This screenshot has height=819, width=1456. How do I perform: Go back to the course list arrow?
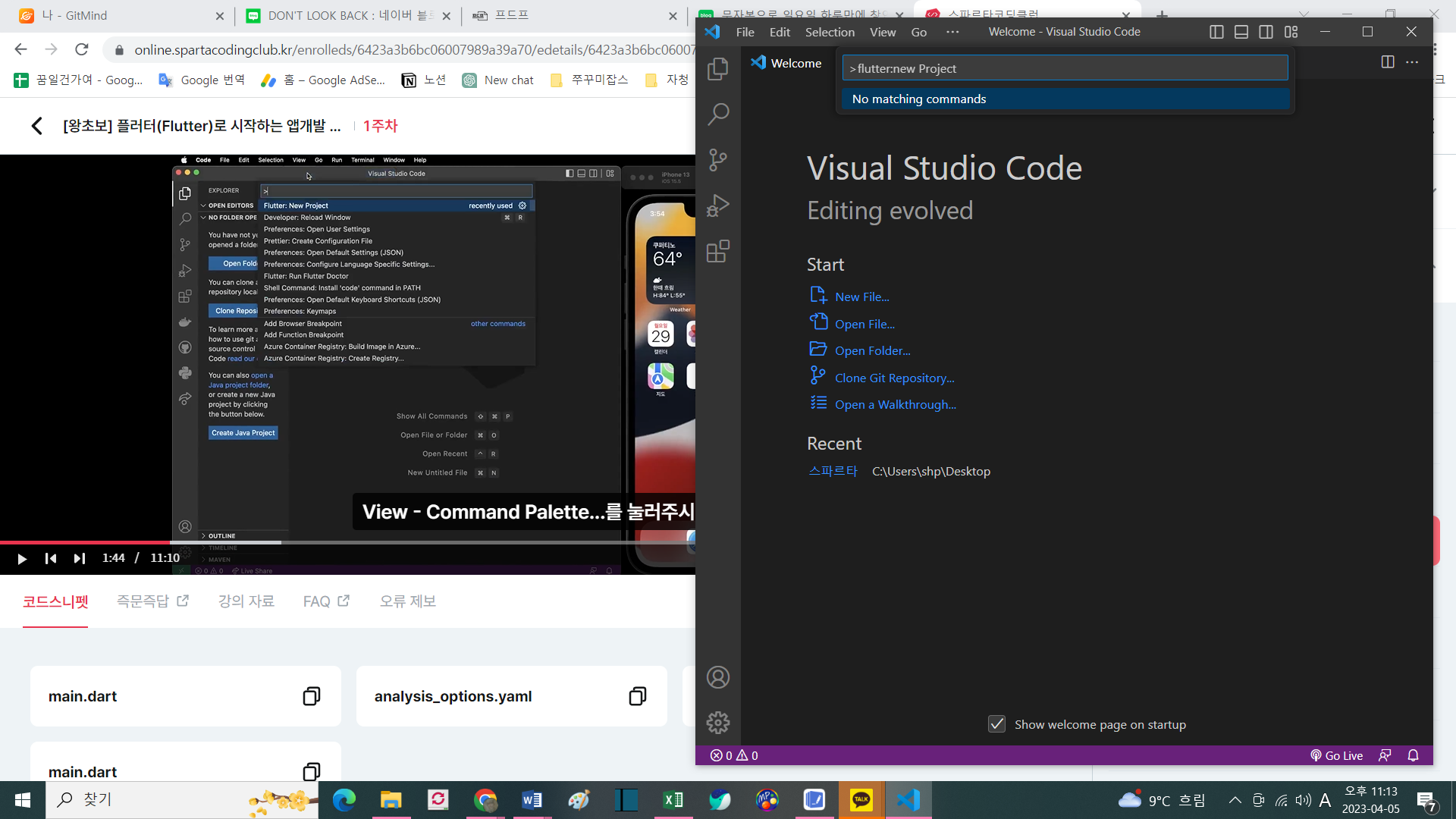pos(36,126)
